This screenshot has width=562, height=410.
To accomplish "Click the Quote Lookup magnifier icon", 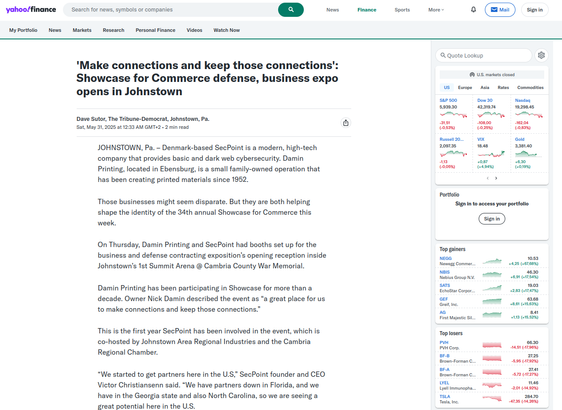I will click(443, 55).
